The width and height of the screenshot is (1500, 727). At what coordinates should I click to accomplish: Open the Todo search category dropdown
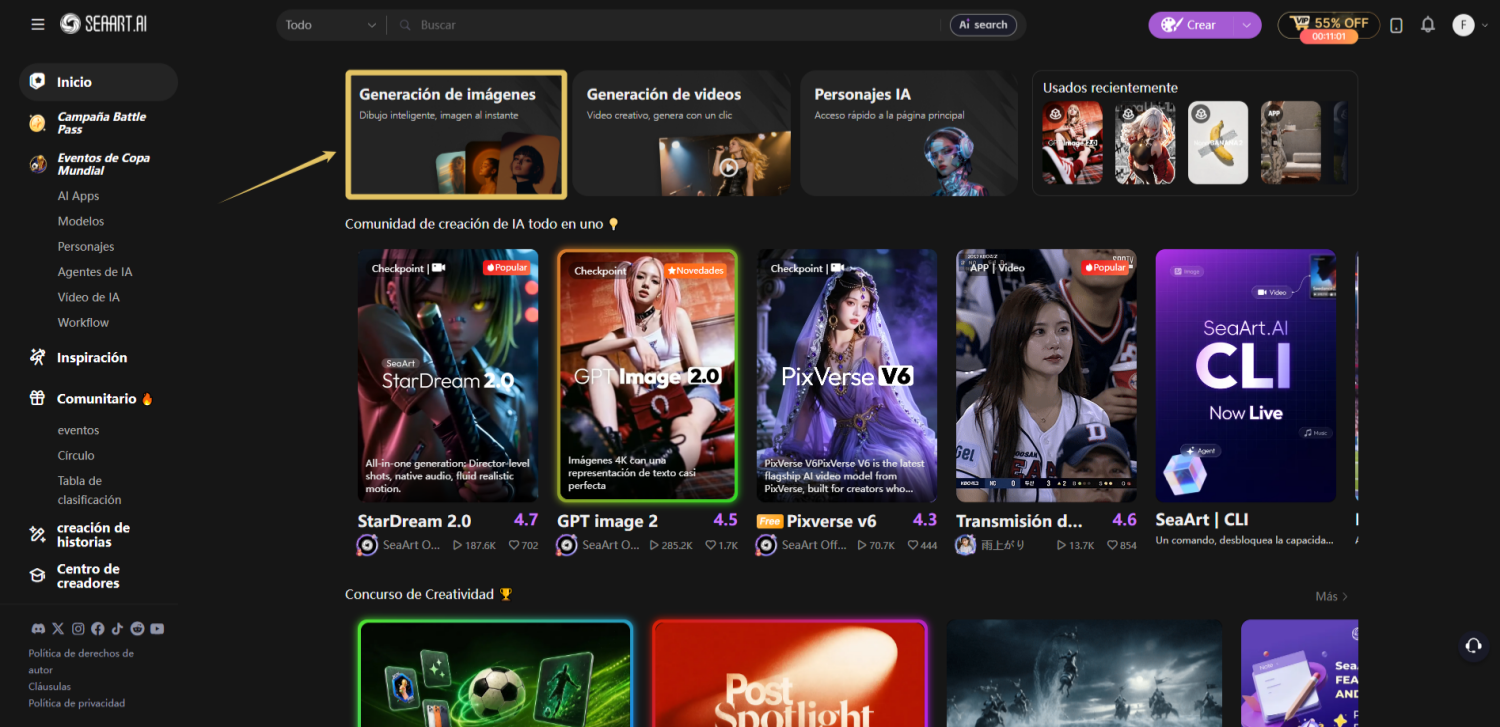[x=331, y=25]
